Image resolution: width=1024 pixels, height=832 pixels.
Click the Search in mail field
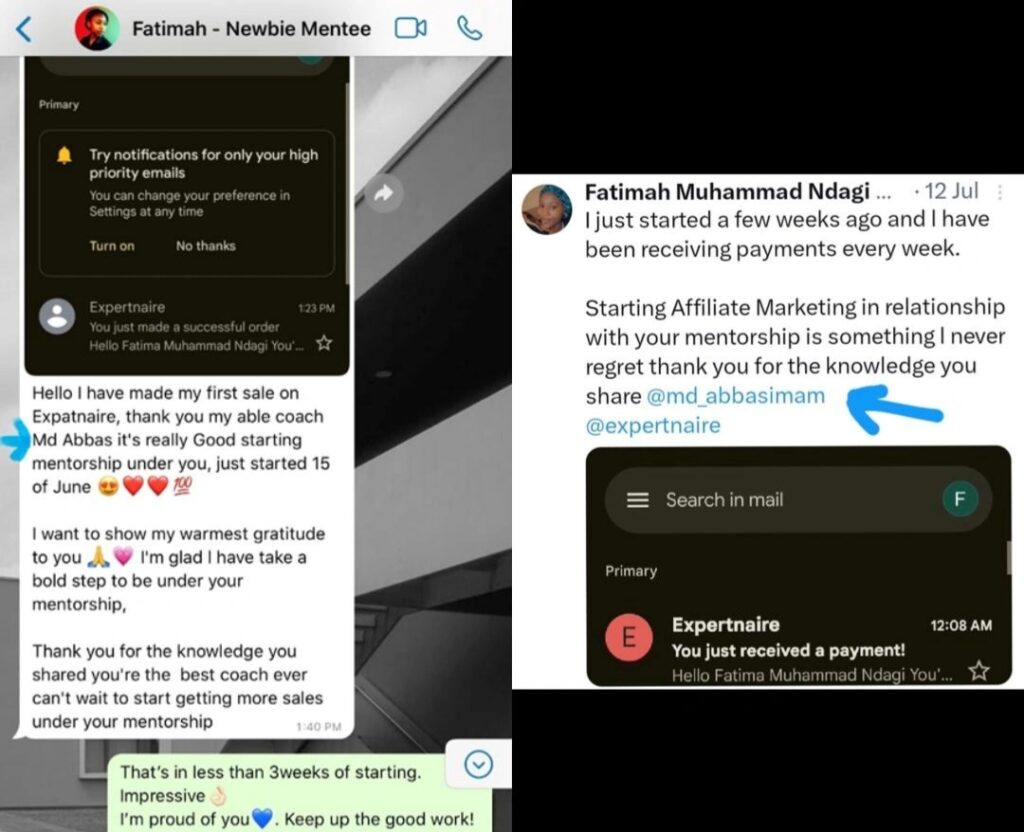(x=798, y=500)
